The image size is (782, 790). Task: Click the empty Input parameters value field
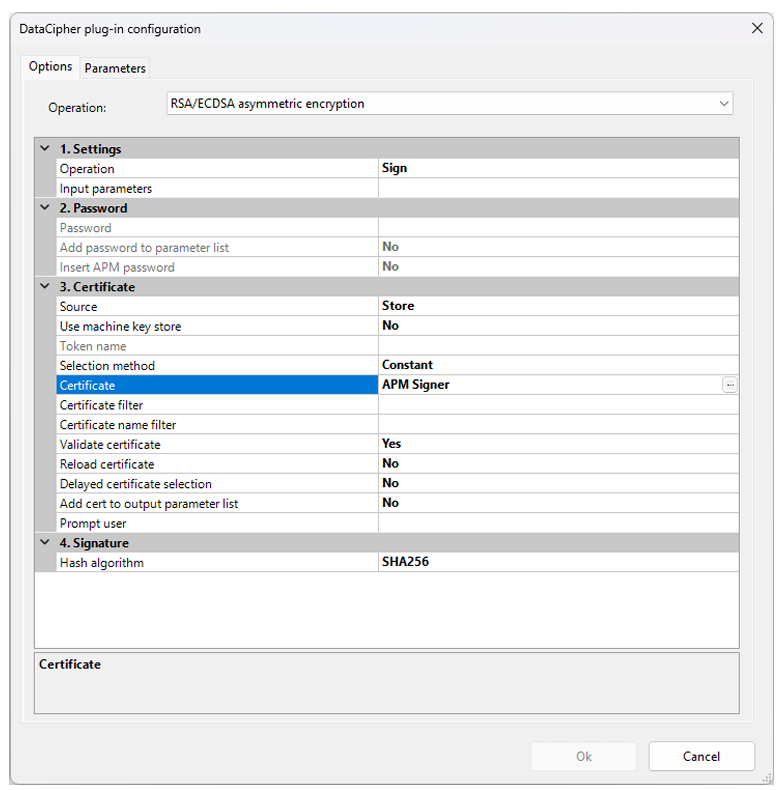(x=558, y=188)
